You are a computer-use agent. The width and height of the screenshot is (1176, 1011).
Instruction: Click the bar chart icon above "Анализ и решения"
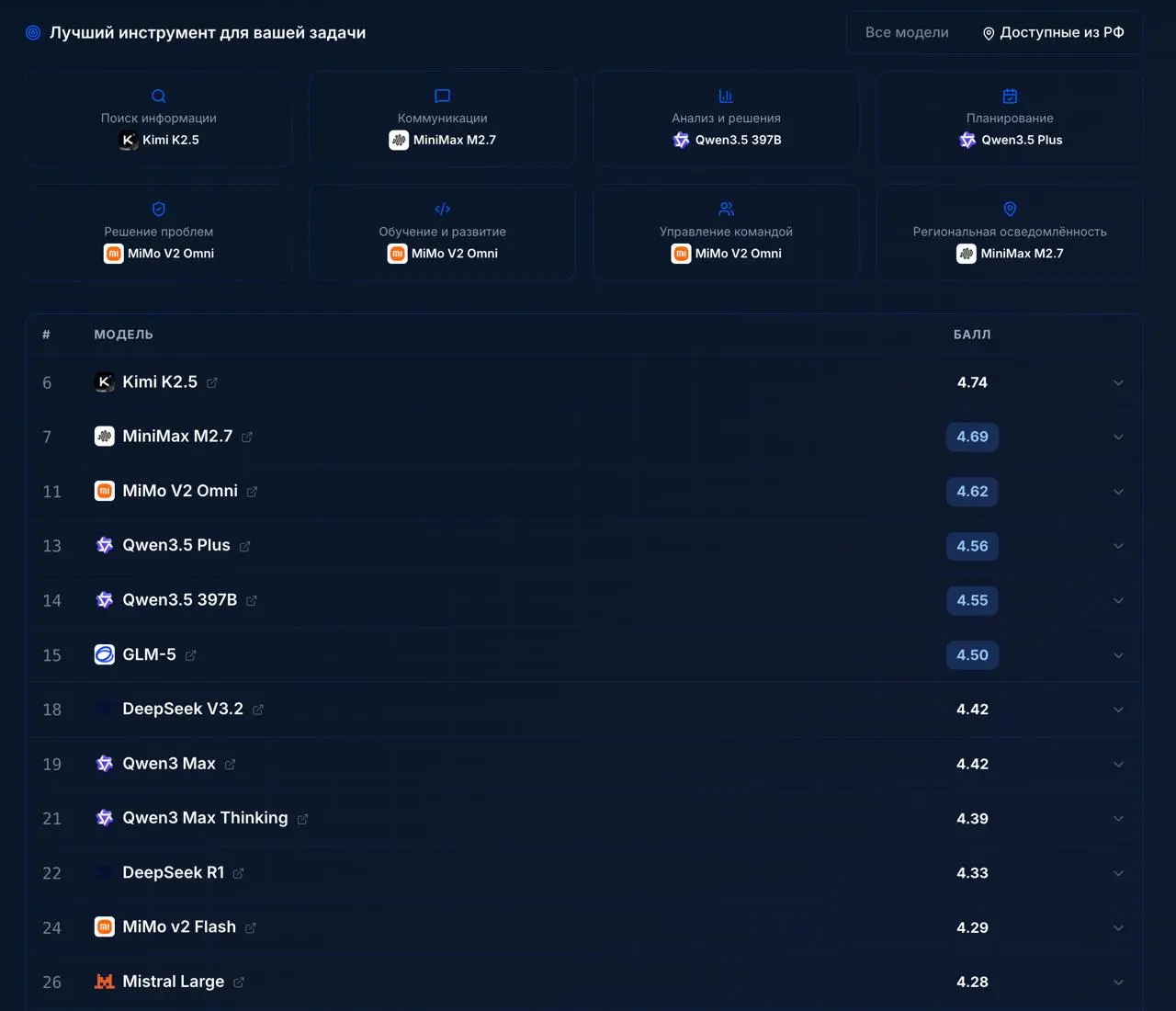tap(726, 96)
